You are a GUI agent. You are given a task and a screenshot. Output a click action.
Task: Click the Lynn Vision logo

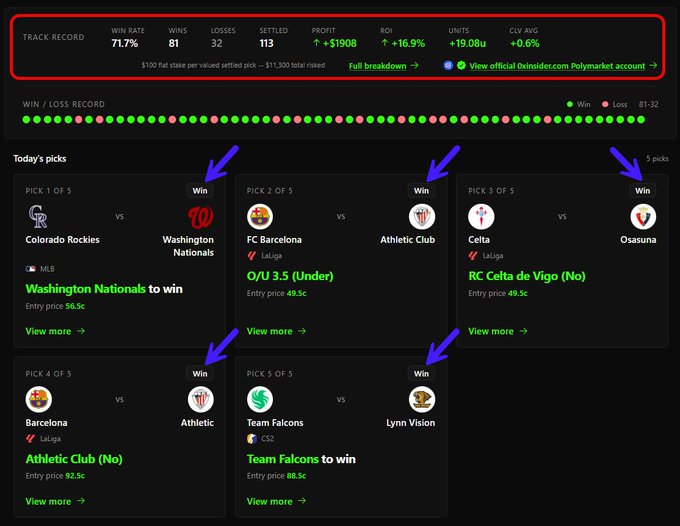(x=422, y=399)
